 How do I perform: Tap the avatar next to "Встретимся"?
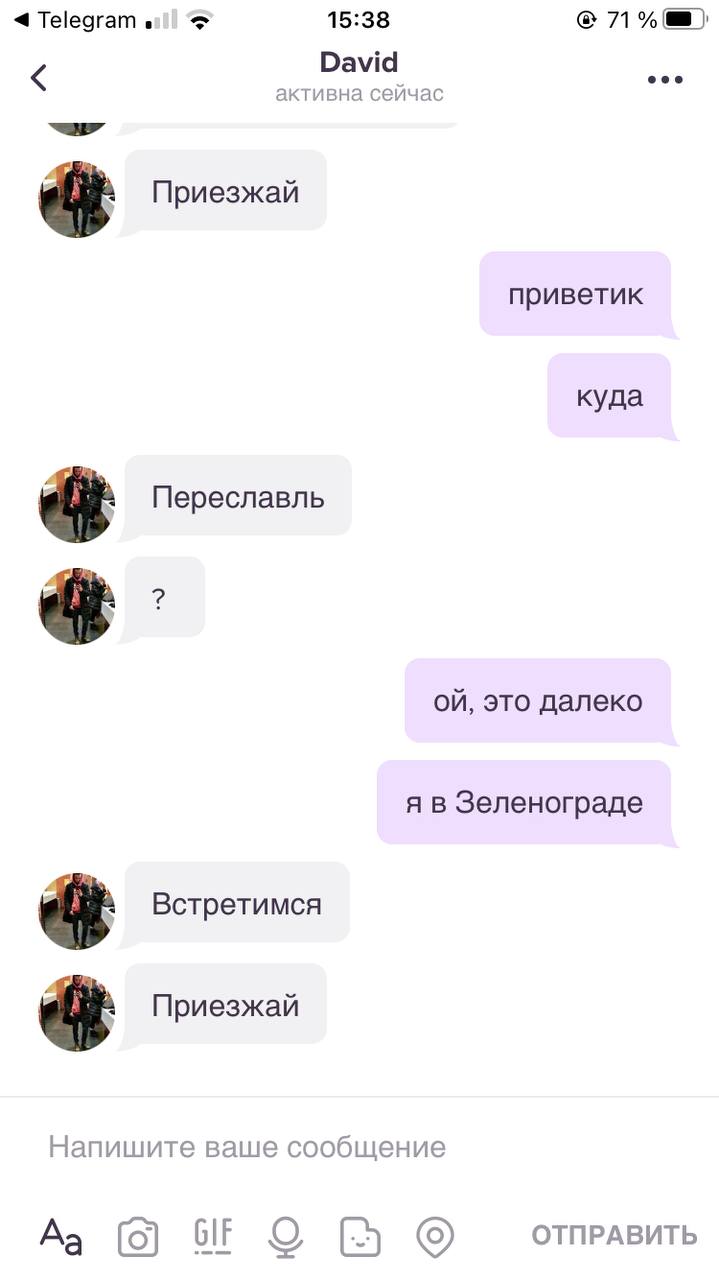coord(77,911)
